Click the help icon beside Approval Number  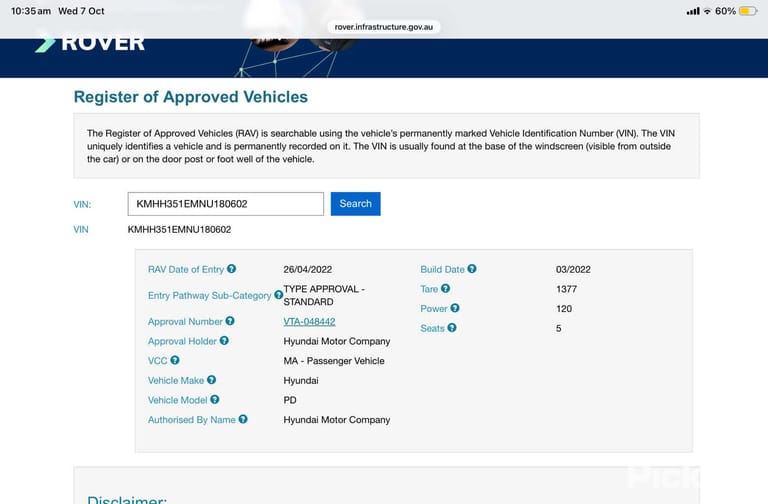click(230, 321)
